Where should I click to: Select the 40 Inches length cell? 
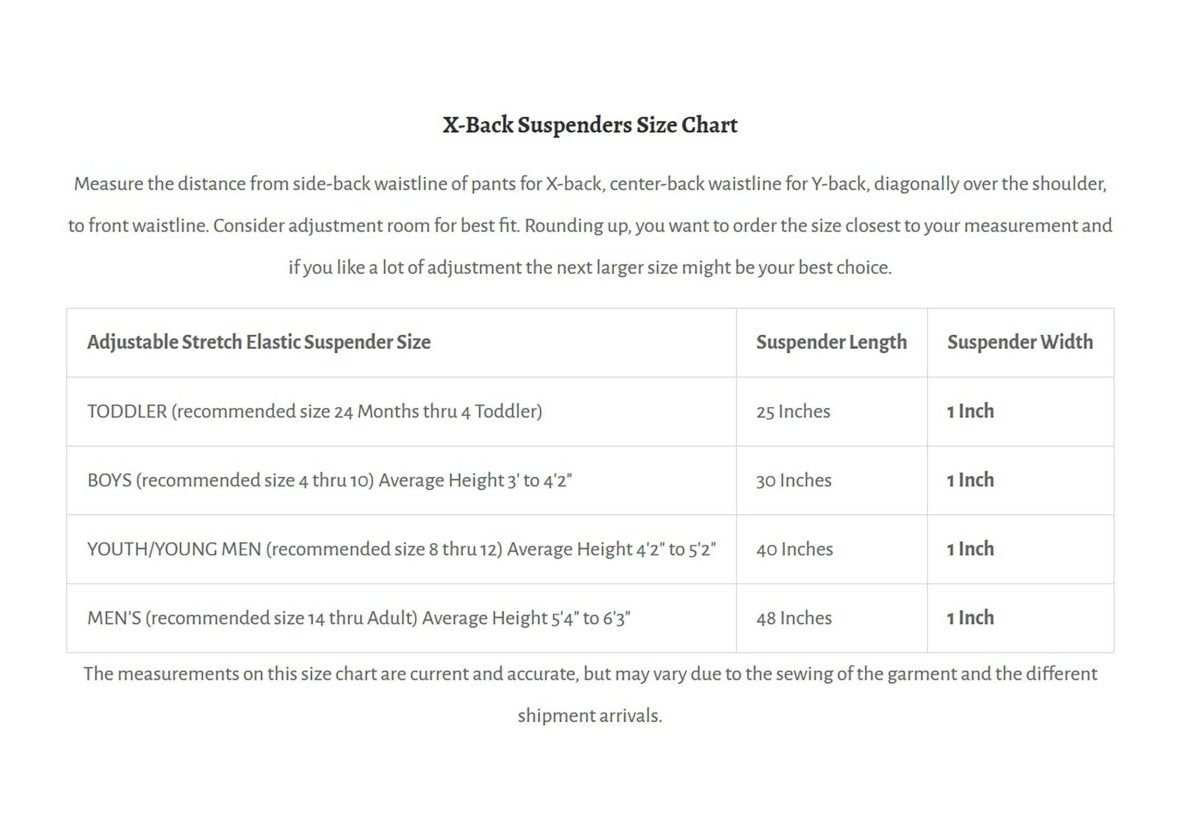coord(794,549)
